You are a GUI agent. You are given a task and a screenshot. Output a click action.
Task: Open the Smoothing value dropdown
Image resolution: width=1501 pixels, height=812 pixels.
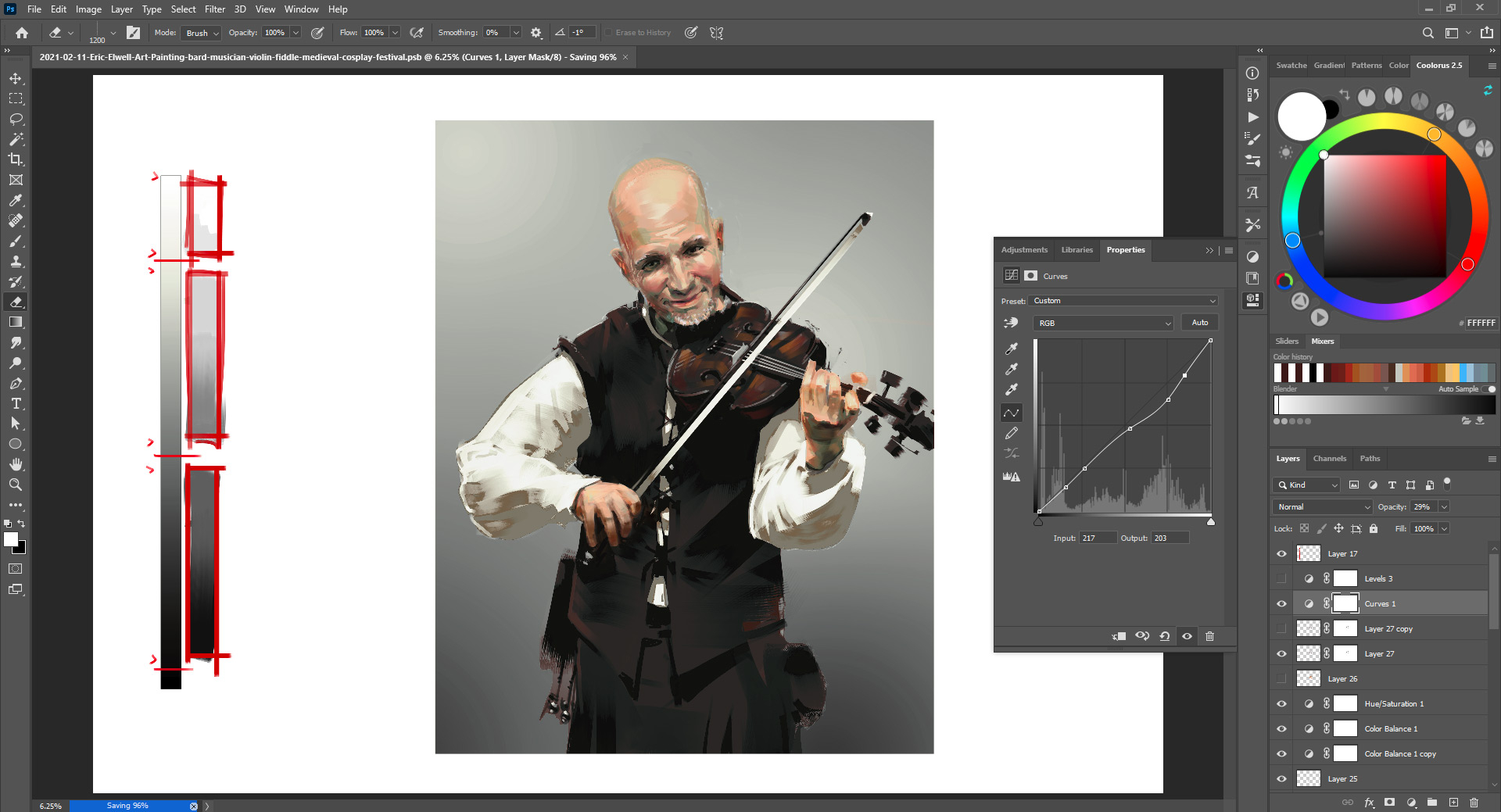tap(516, 33)
